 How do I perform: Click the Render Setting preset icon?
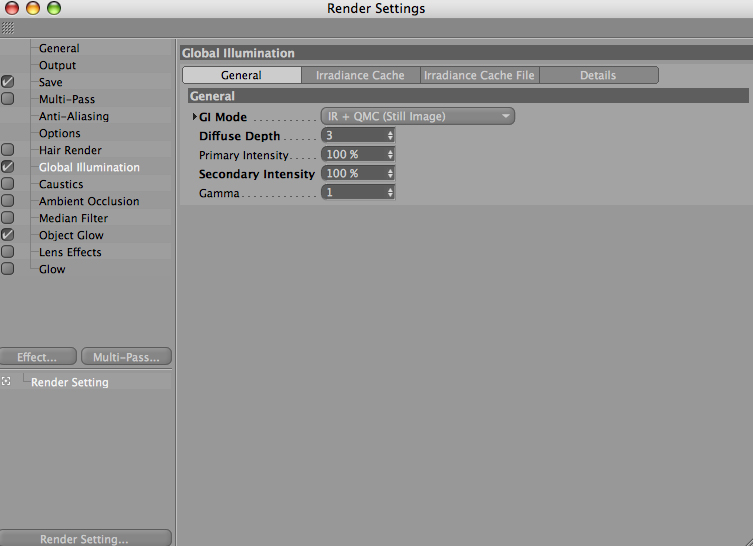tap(6, 381)
